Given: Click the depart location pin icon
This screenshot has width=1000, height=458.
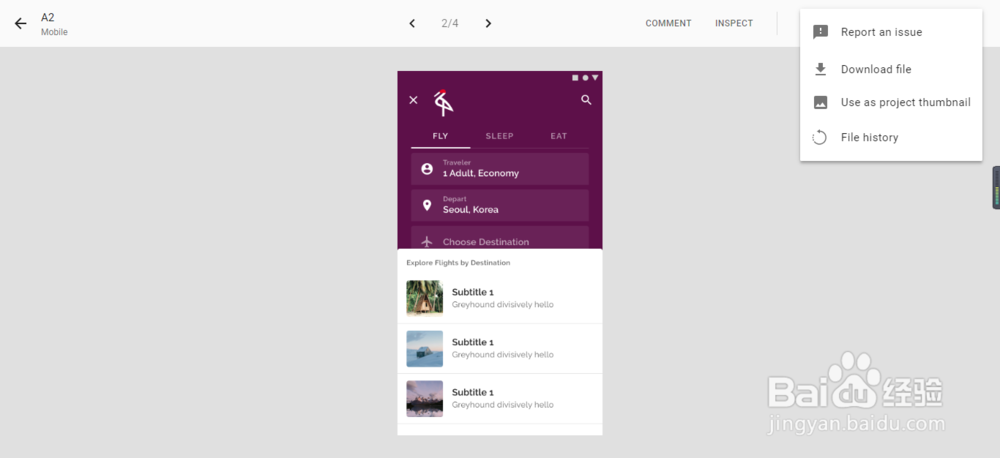Looking at the screenshot, I should click(x=427, y=205).
